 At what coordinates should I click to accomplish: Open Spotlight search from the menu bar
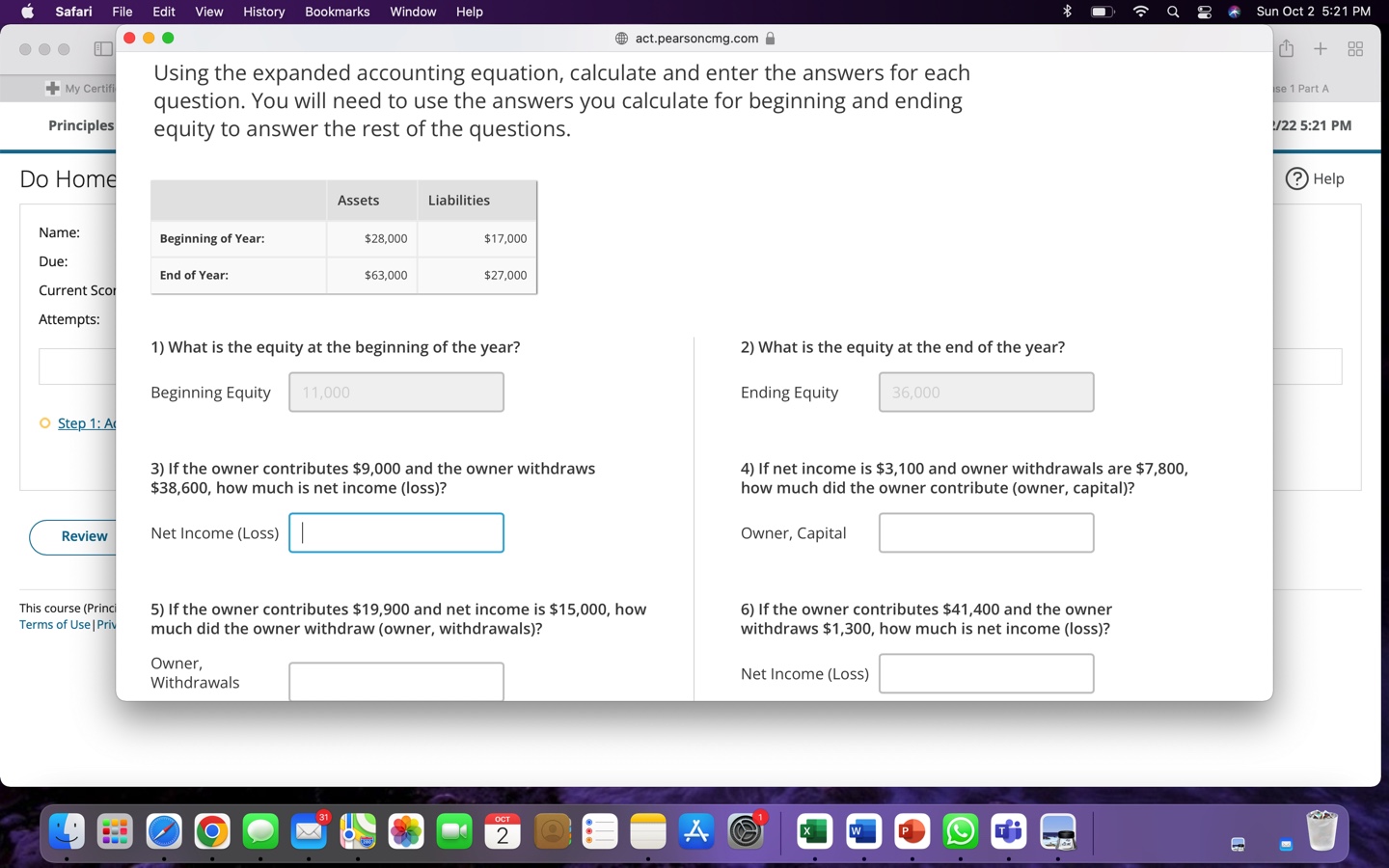click(x=1172, y=12)
